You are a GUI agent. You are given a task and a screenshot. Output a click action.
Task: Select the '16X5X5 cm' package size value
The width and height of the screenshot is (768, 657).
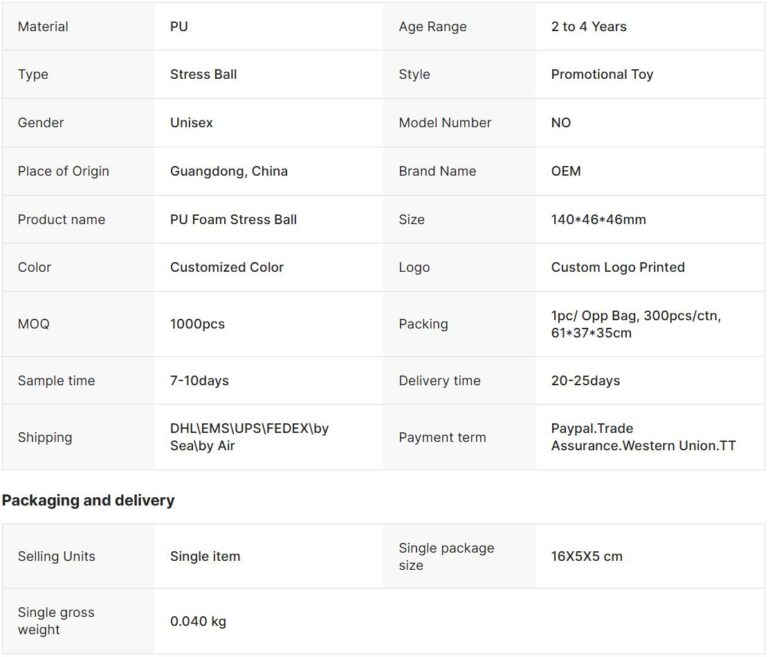587,556
